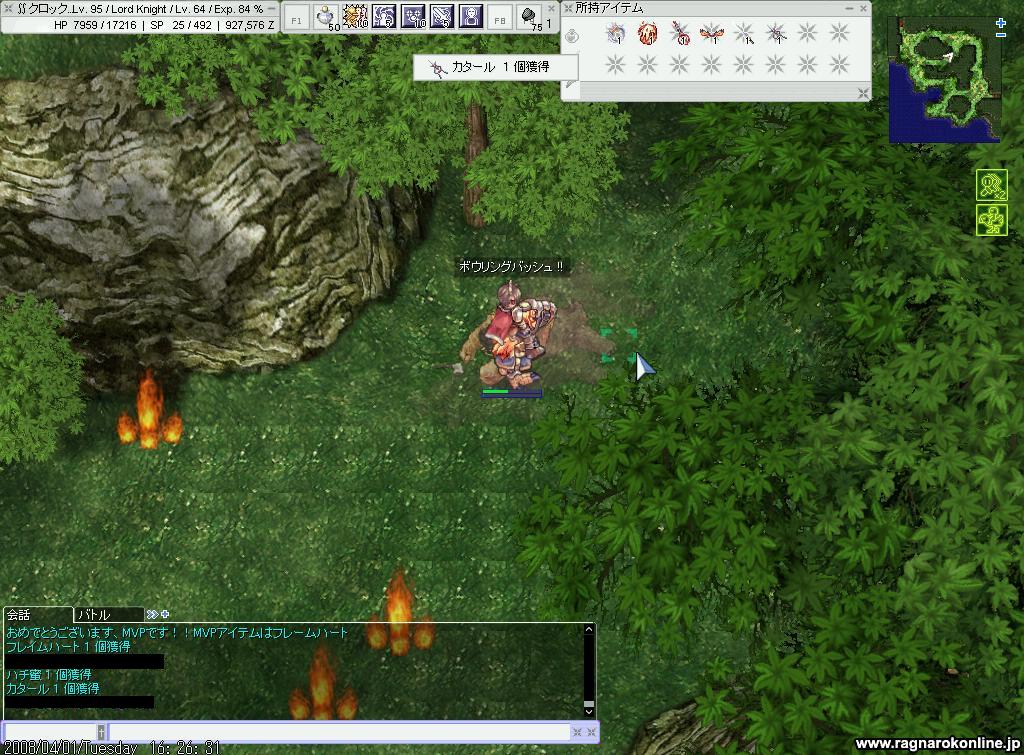Click the MVP congratulation chat line
This screenshot has height=755, width=1024.
(177, 632)
